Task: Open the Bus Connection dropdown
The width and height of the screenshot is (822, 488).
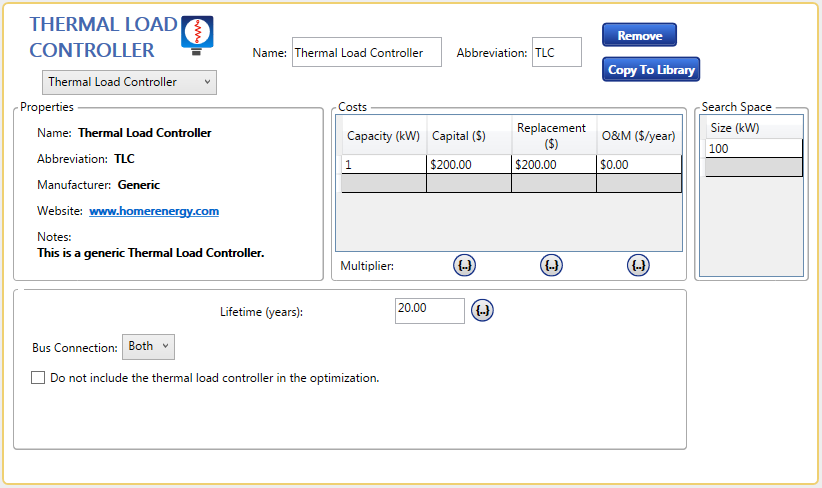Action: point(148,346)
